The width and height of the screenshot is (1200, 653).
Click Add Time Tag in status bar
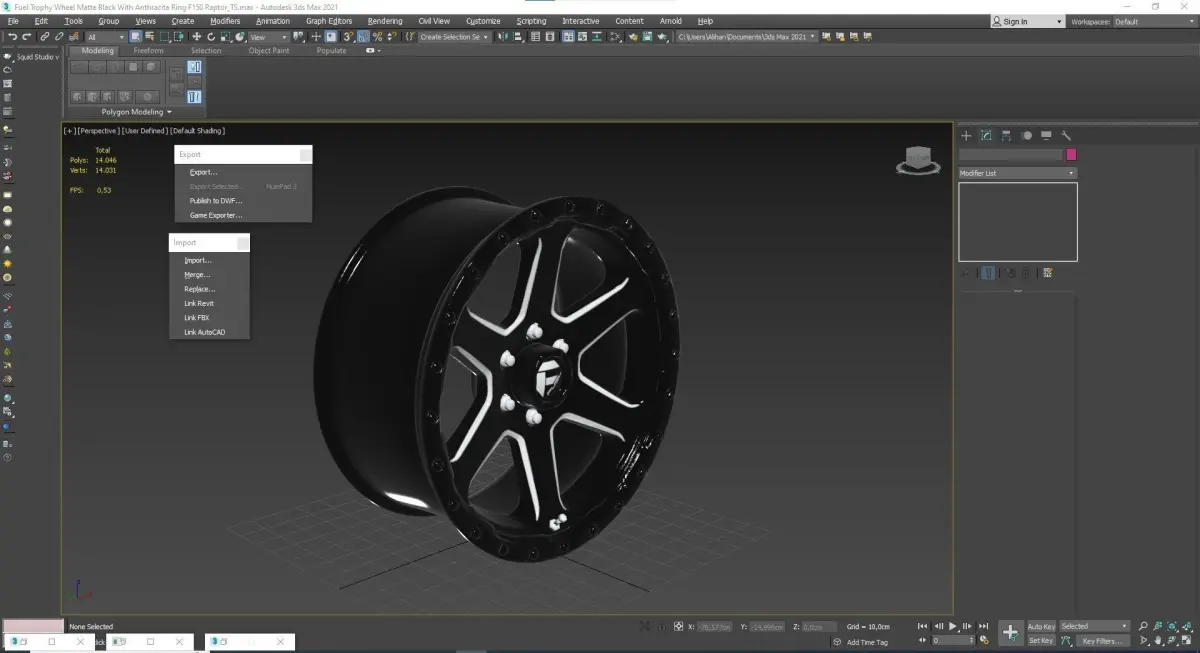tap(867, 642)
